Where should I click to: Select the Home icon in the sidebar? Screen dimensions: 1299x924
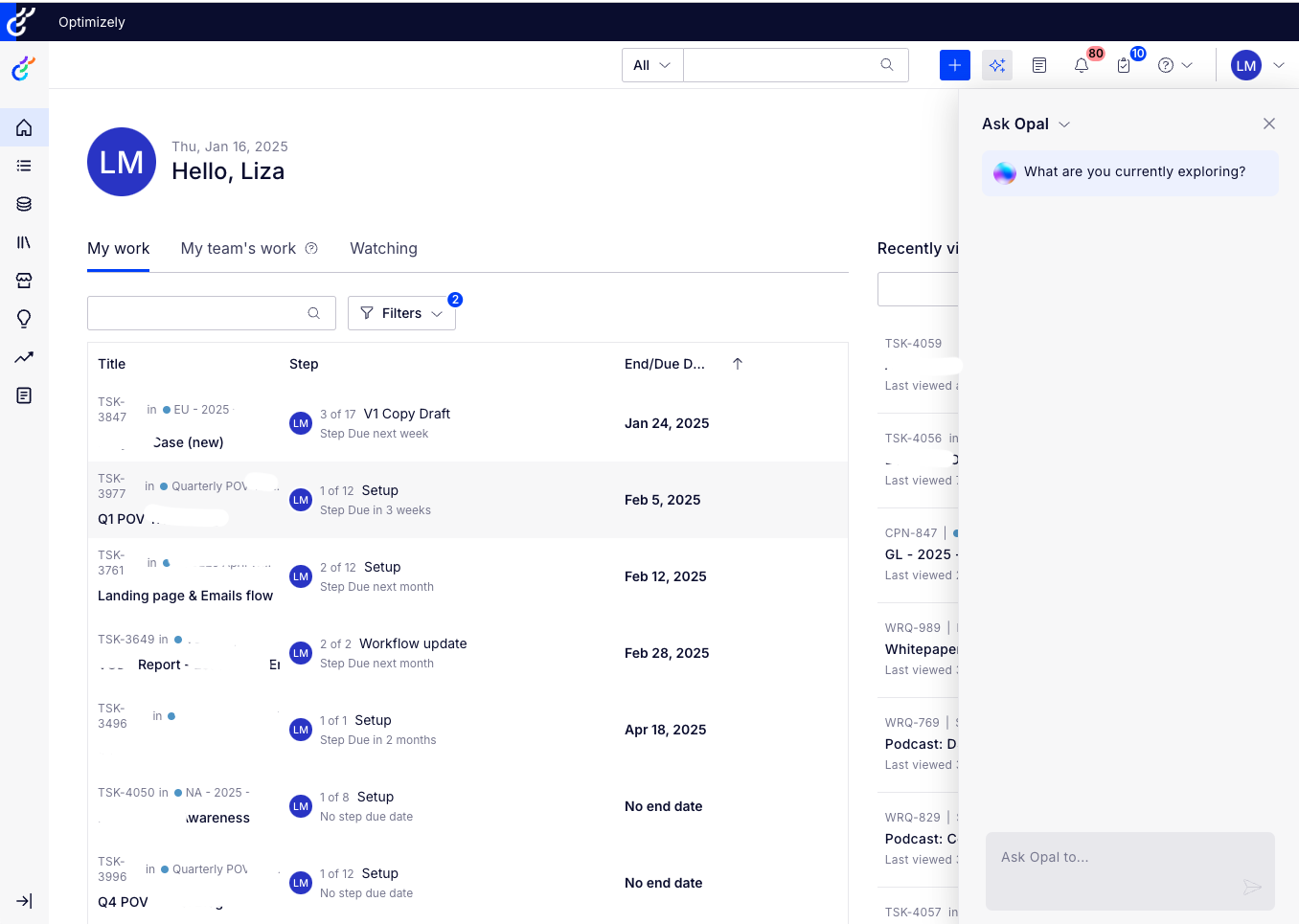24,126
